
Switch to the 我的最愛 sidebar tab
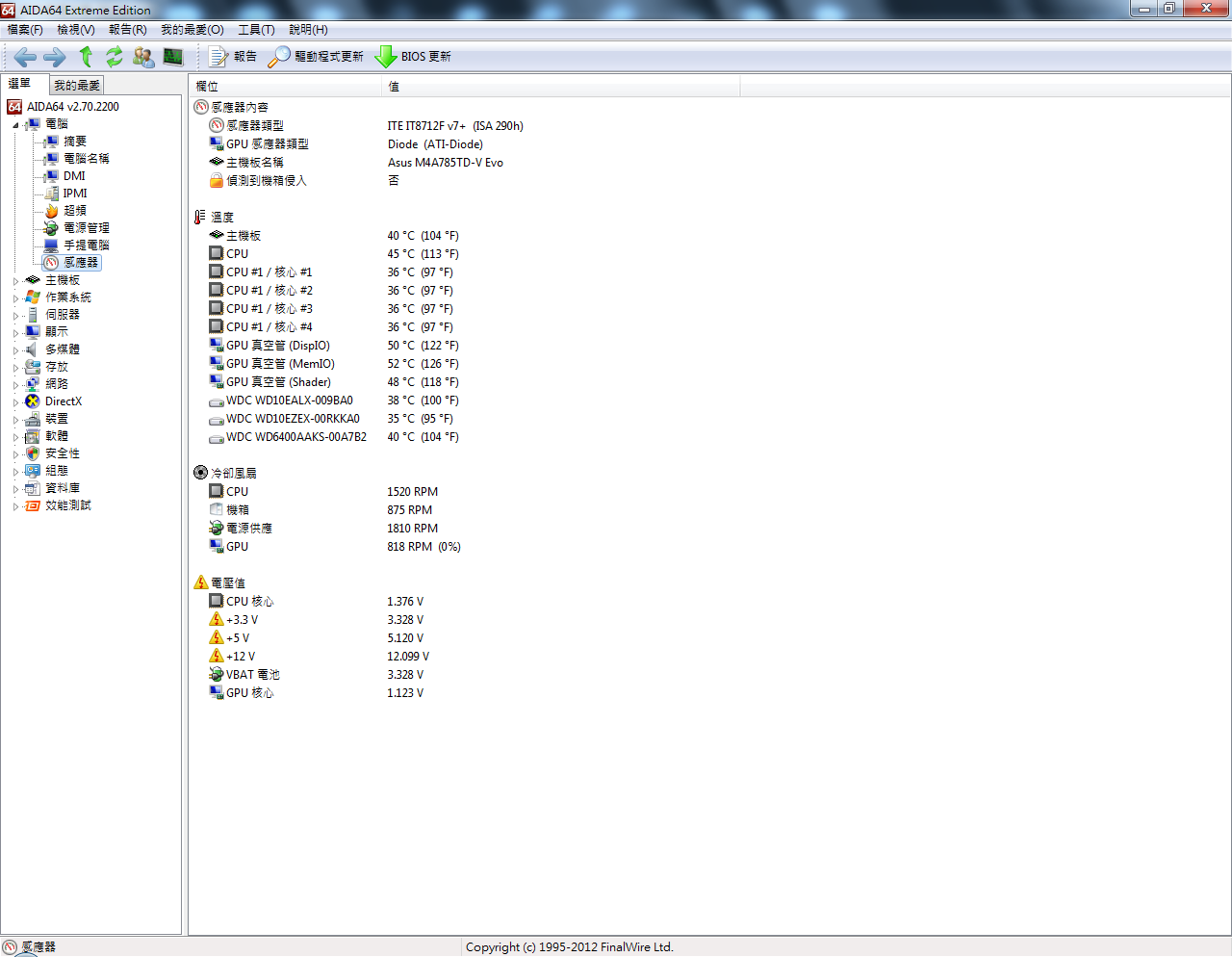[x=77, y=86]
